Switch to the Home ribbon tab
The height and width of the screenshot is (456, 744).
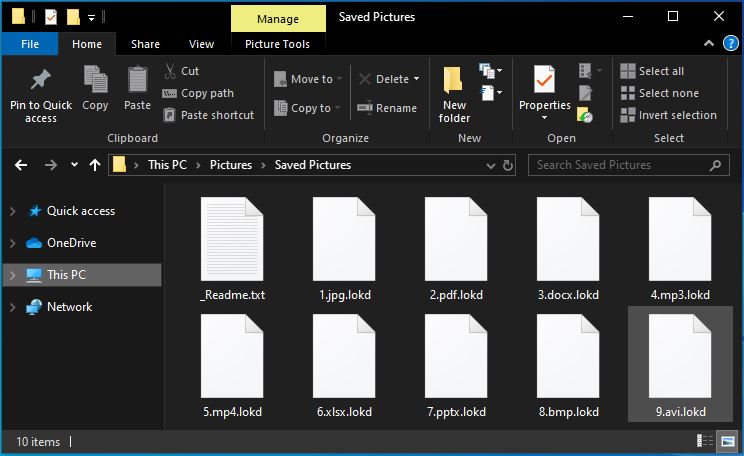point(87,44)
